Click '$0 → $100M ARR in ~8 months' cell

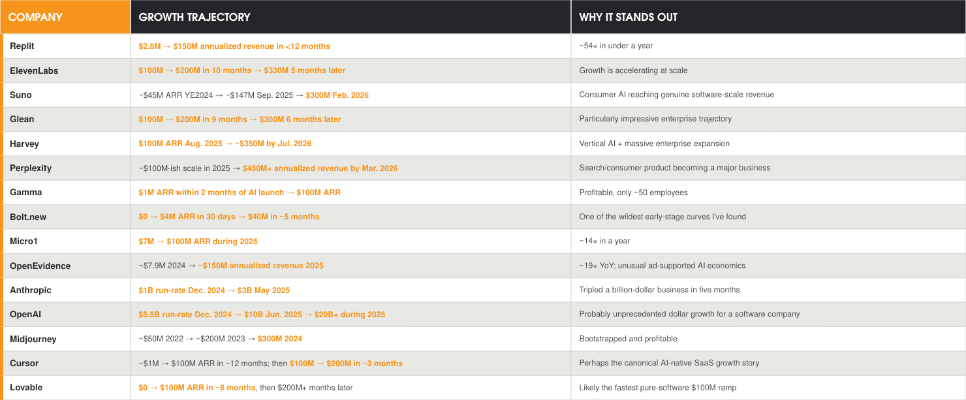[351, 388]
